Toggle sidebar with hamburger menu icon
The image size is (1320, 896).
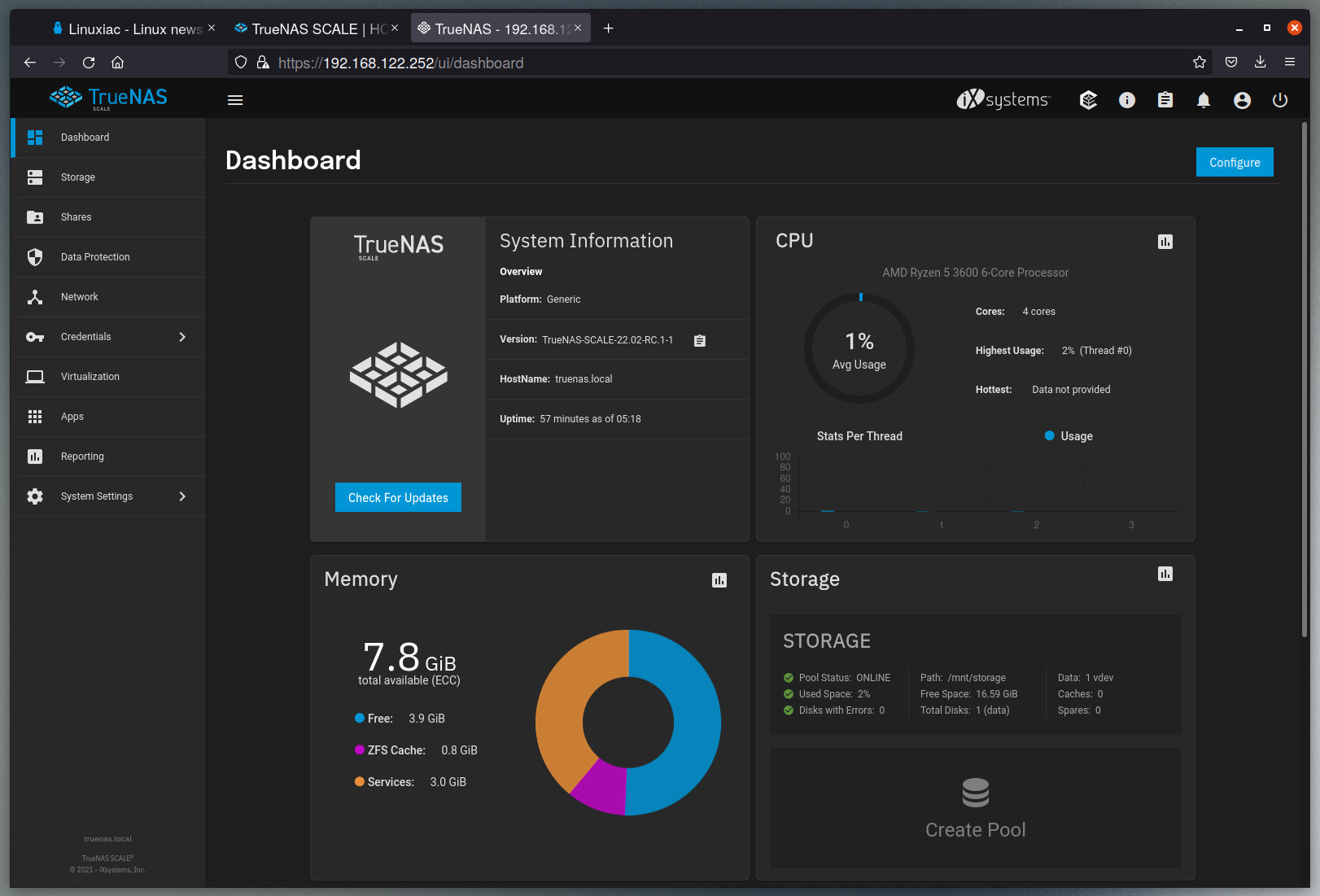click(x=235, y=100)
